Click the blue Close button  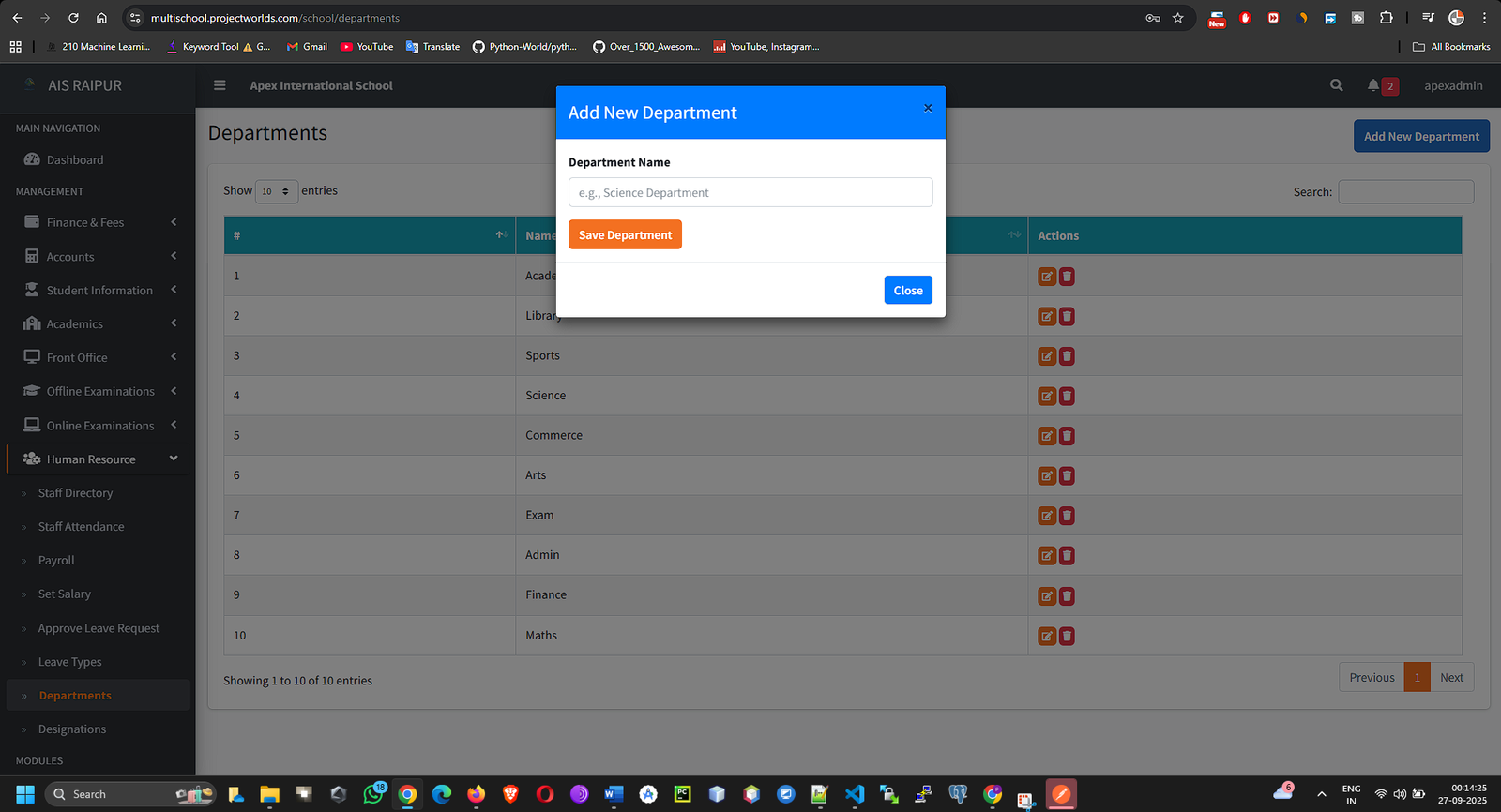[x=907, y=291]
